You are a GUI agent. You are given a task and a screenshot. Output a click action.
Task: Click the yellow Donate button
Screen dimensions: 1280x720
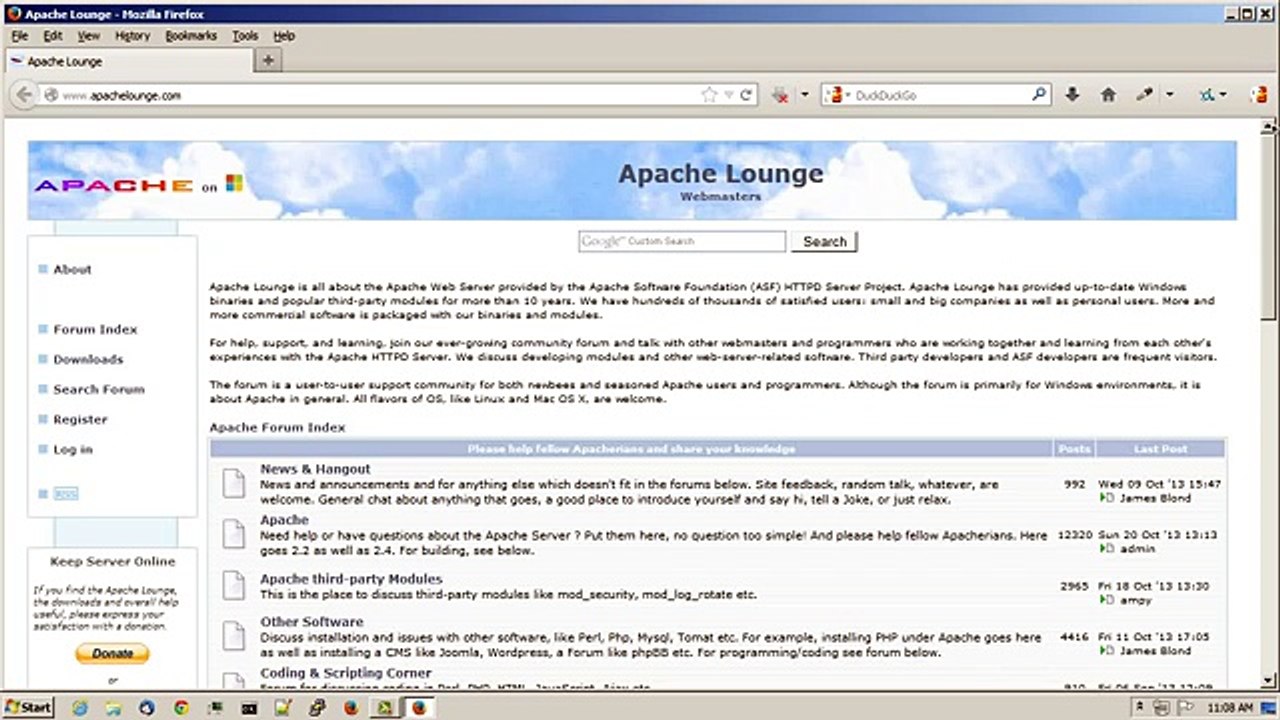coord(112,654)
